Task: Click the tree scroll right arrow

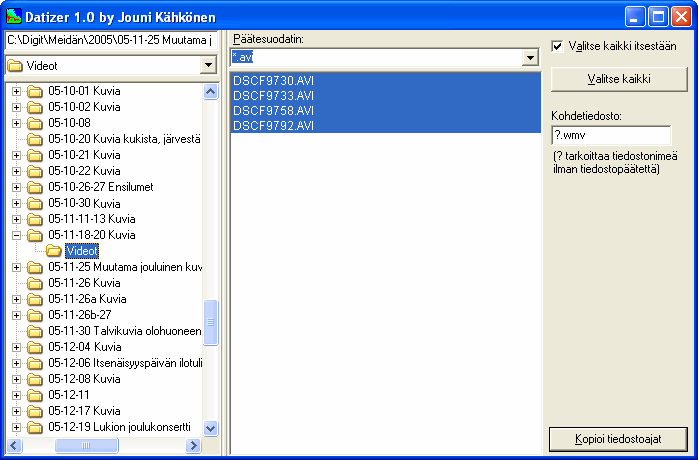Action: tap(193, 445)
